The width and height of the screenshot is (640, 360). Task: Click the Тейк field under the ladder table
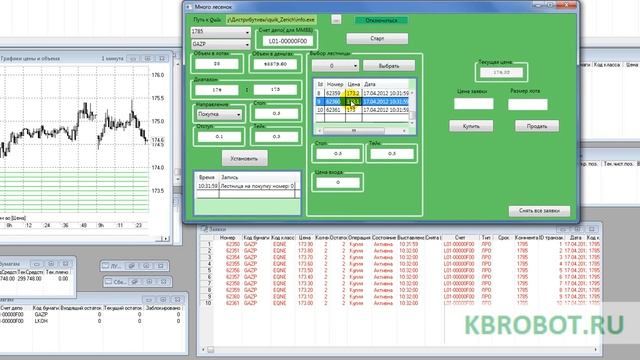[392, 154]
